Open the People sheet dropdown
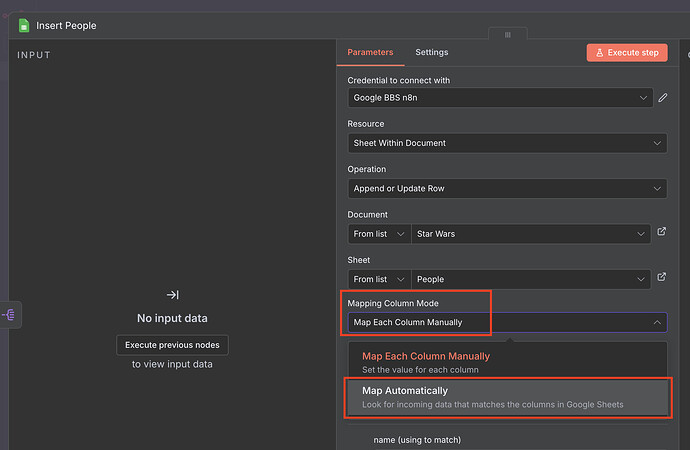This screenshot has width=690, height=450. 532,279
